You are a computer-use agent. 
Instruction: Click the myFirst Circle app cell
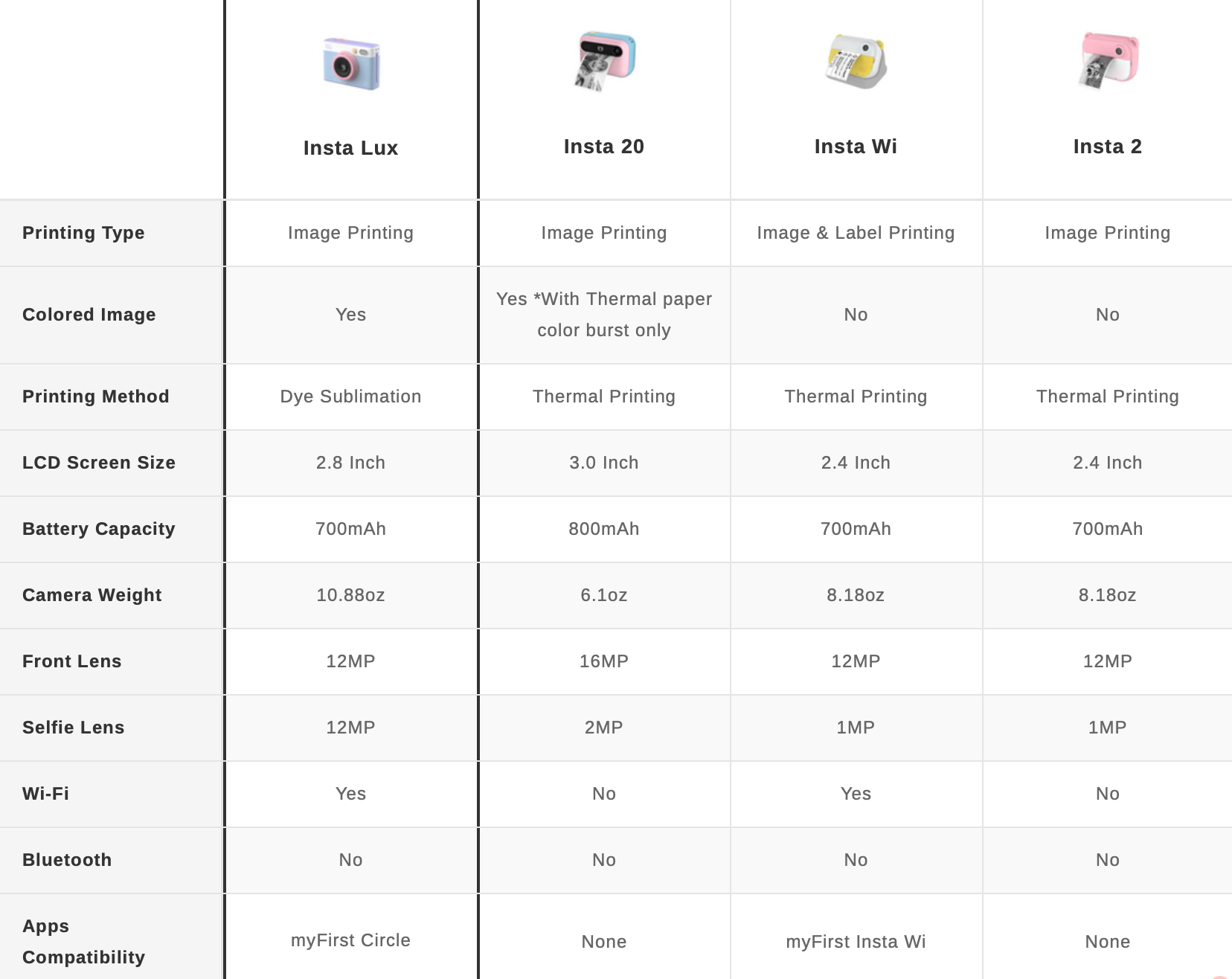(x=350, y=940)
